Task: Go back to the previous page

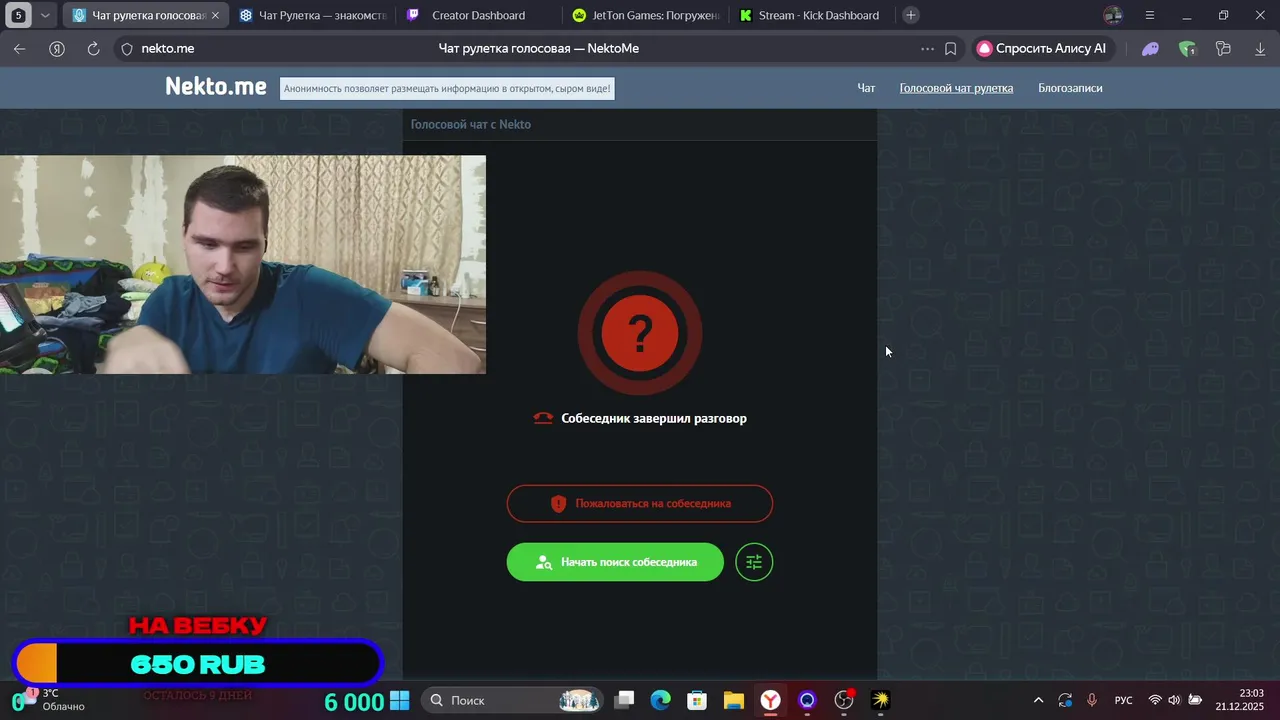Action: (x=19, y=48)
